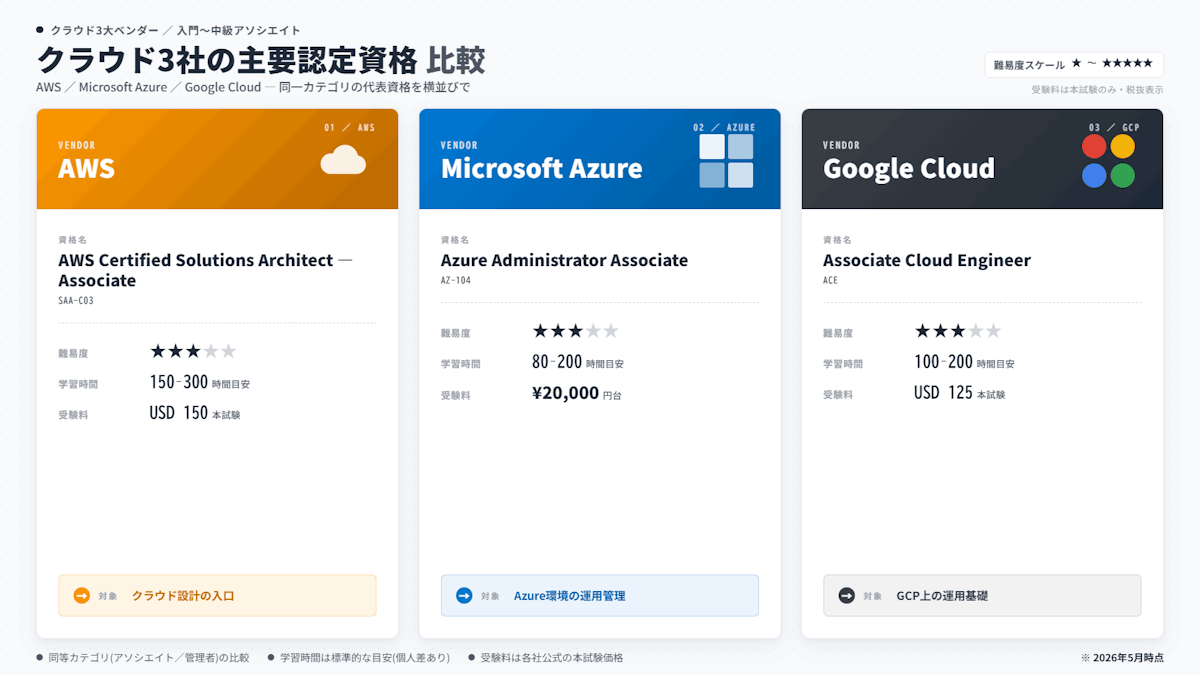Click the AWS difficulty star rating

tap(193, 351)
